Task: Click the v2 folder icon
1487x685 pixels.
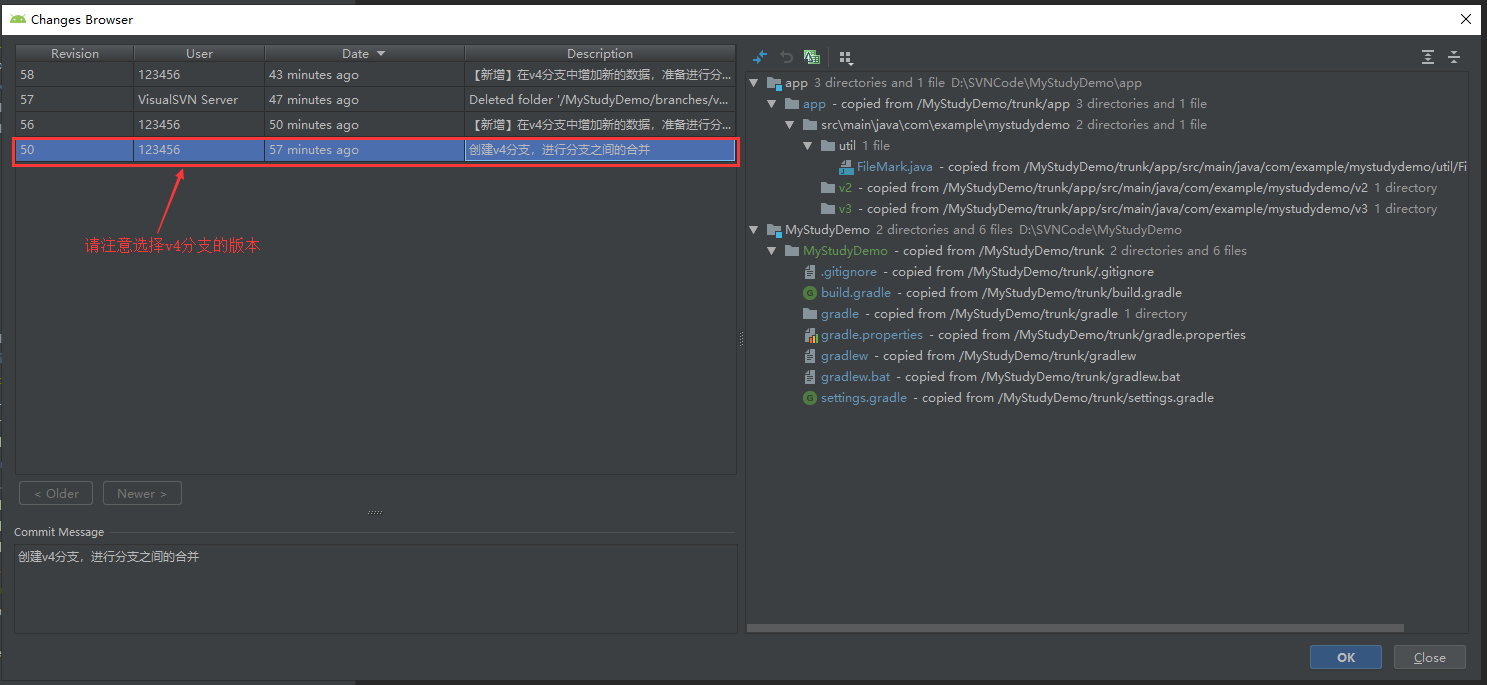Action: coord(828,188)
